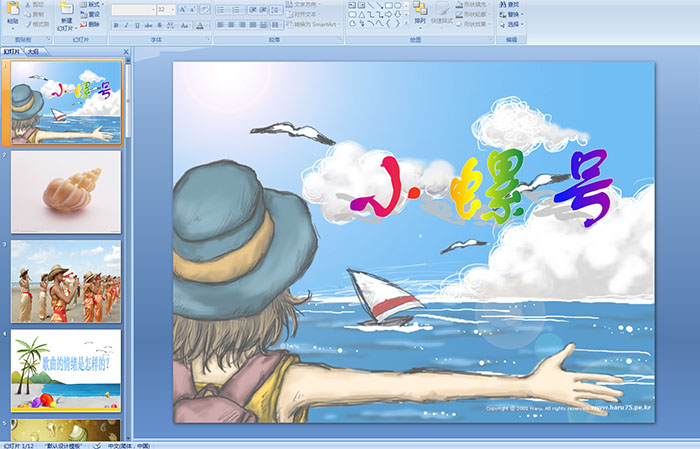The width and height of the screenshot is (700, 449).
Task: Select the conch shell slide thumbnail
Action: [65, 191]
